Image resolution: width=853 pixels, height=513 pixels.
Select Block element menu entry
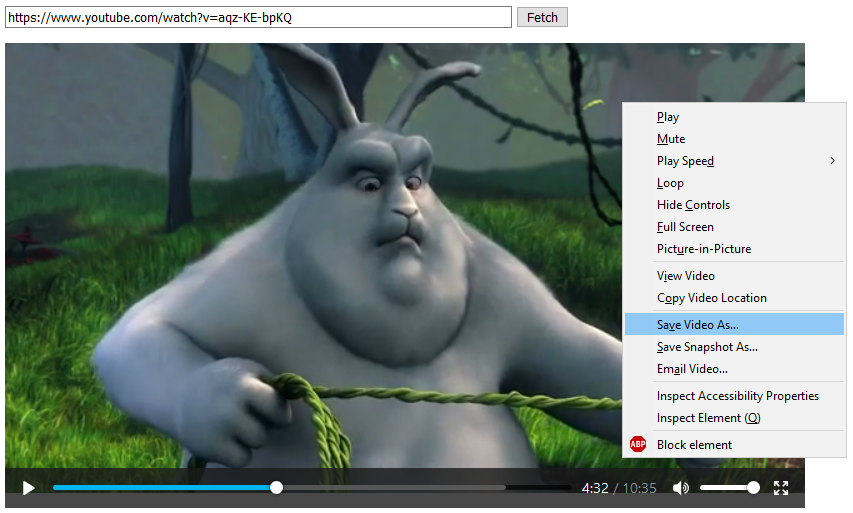[734, 444]
